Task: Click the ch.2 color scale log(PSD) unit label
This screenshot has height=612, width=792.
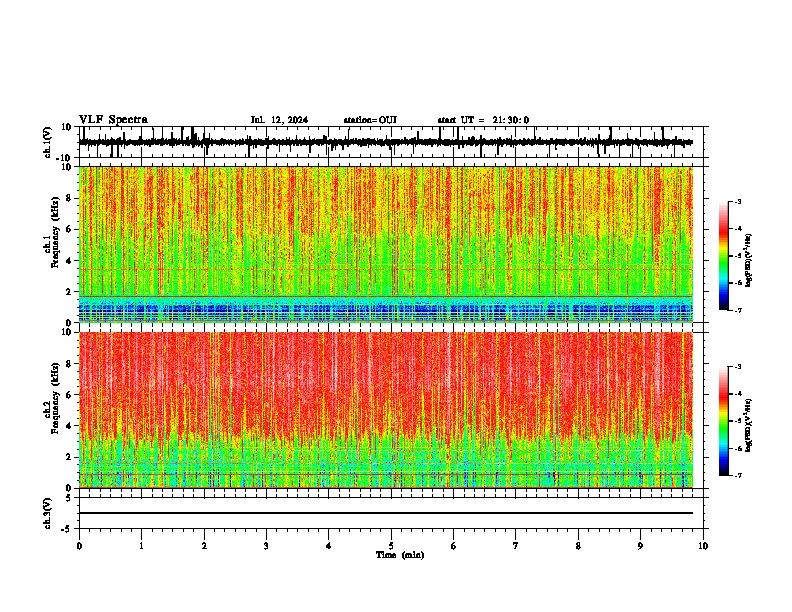Action: 749,425
